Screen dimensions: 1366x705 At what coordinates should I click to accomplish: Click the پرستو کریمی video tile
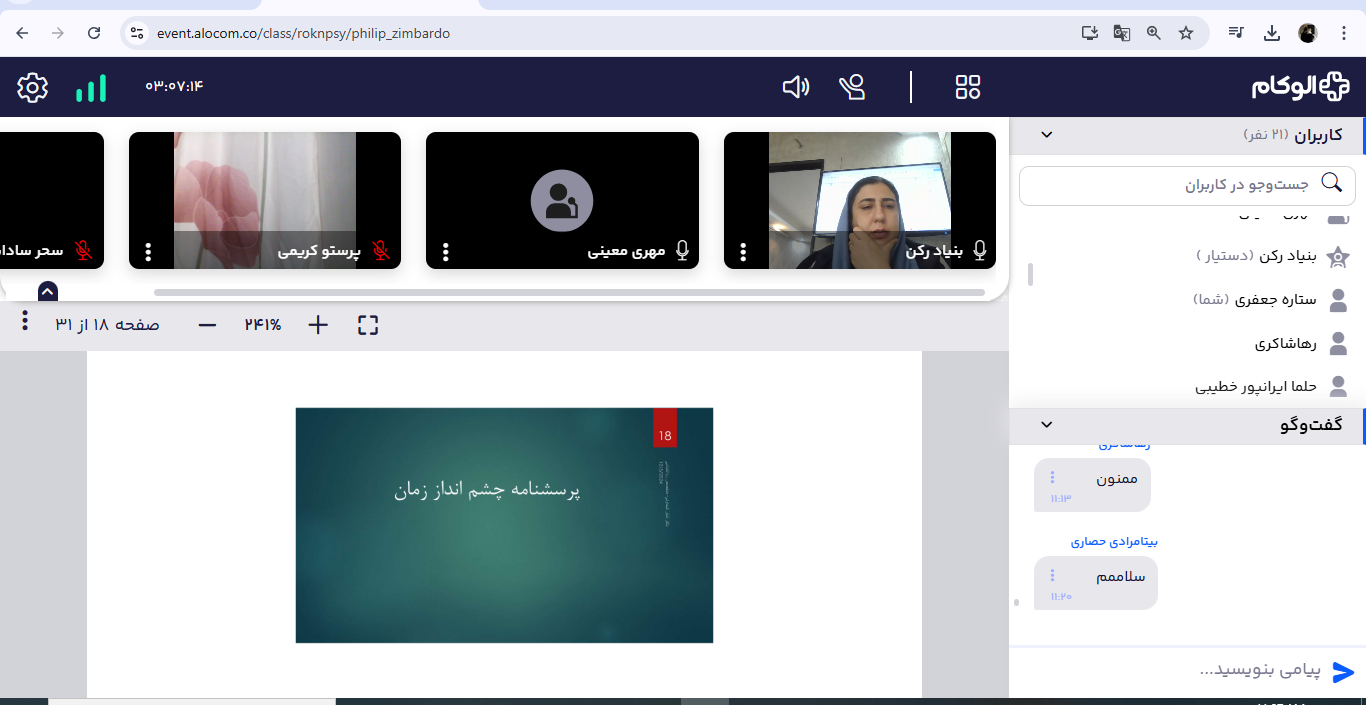point(265,200)
